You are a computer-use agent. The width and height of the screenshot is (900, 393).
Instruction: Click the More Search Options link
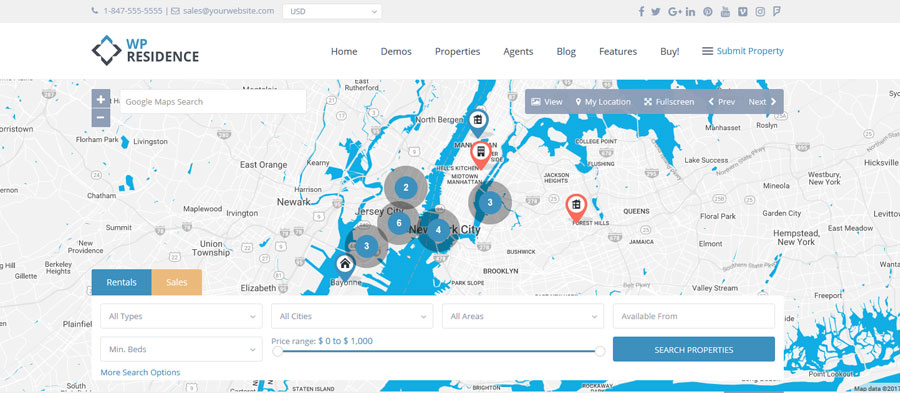(140, 372)
